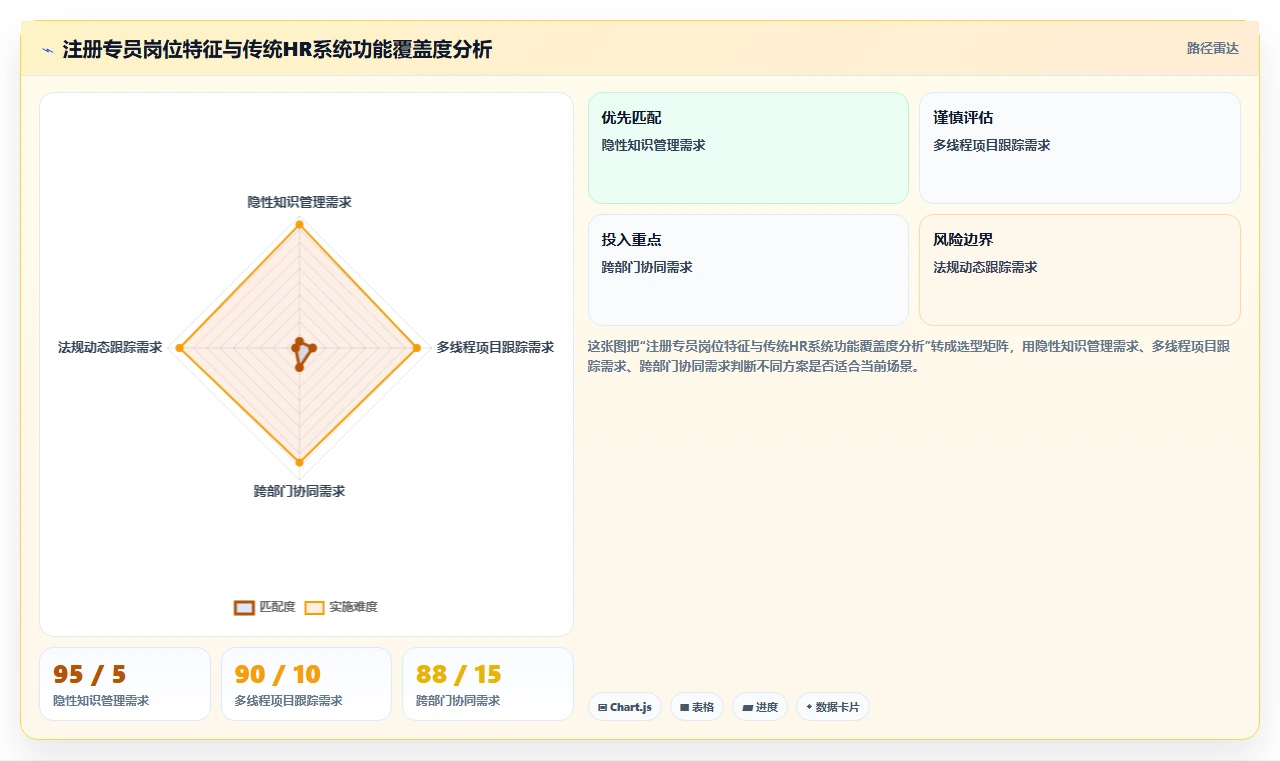Click radar axis label 多线程项目跟踪需求
The height and width of the screenshot is (761, 1280).
click(495, 347)
